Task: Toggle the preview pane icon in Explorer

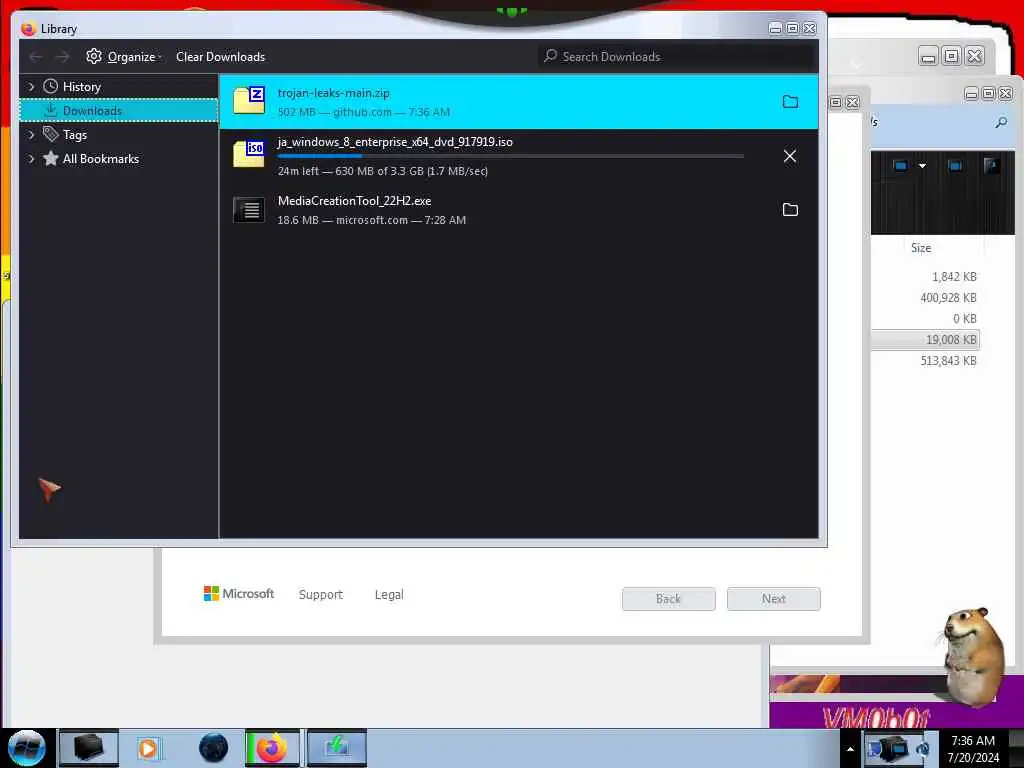Action: click(955, 166)
